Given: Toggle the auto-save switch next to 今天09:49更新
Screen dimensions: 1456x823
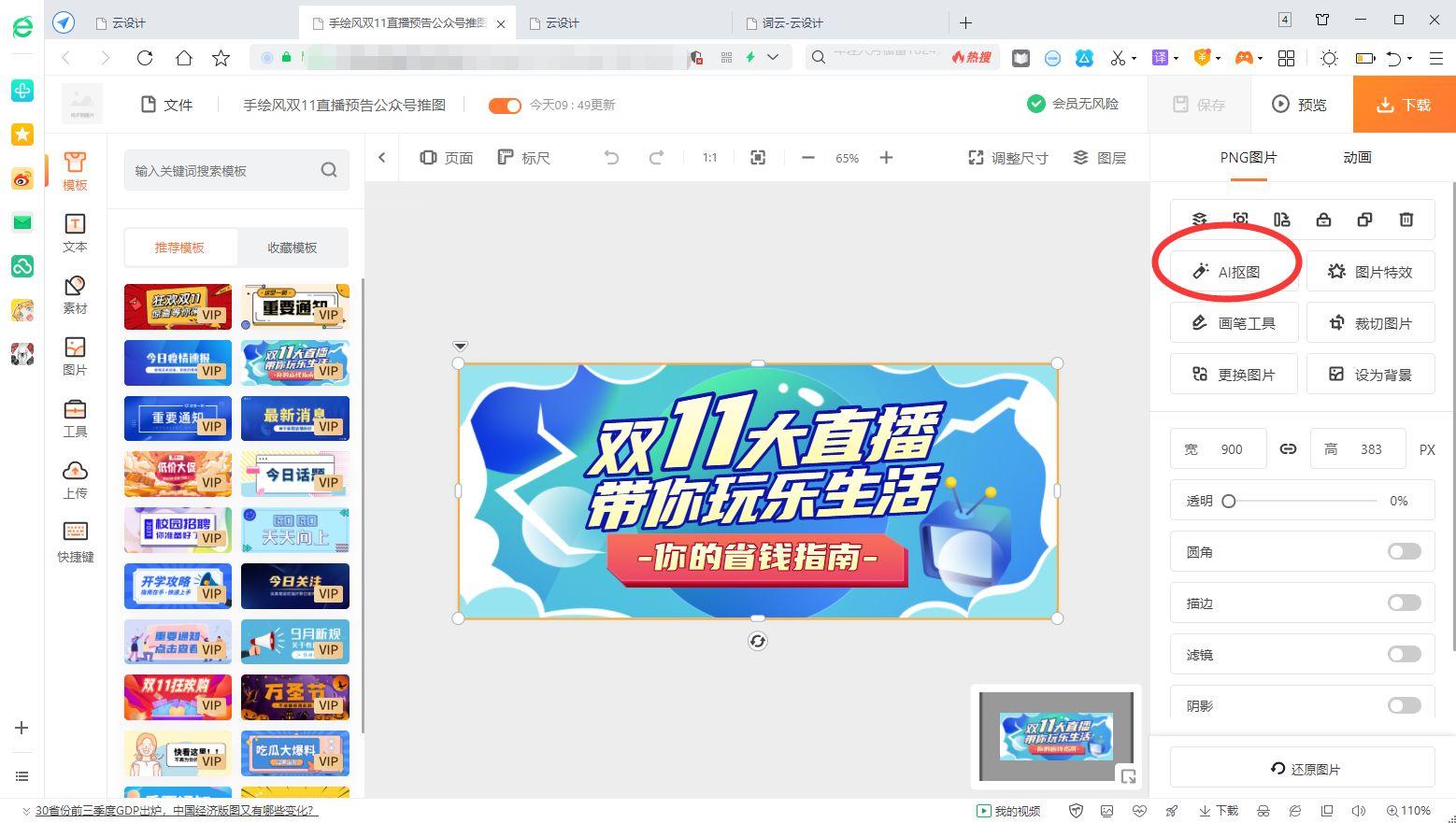Looking at the screenshot, I should [505, 106].
